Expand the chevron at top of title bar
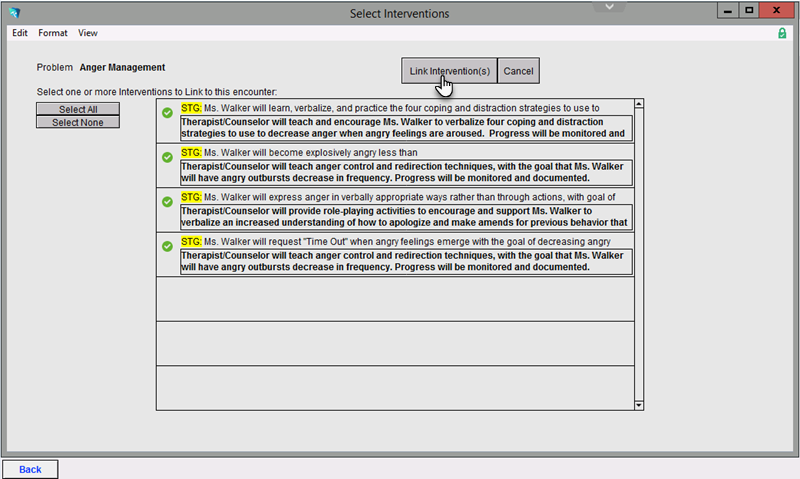The height and width of the screenshot is (479, 800). (x=609, y=7)
